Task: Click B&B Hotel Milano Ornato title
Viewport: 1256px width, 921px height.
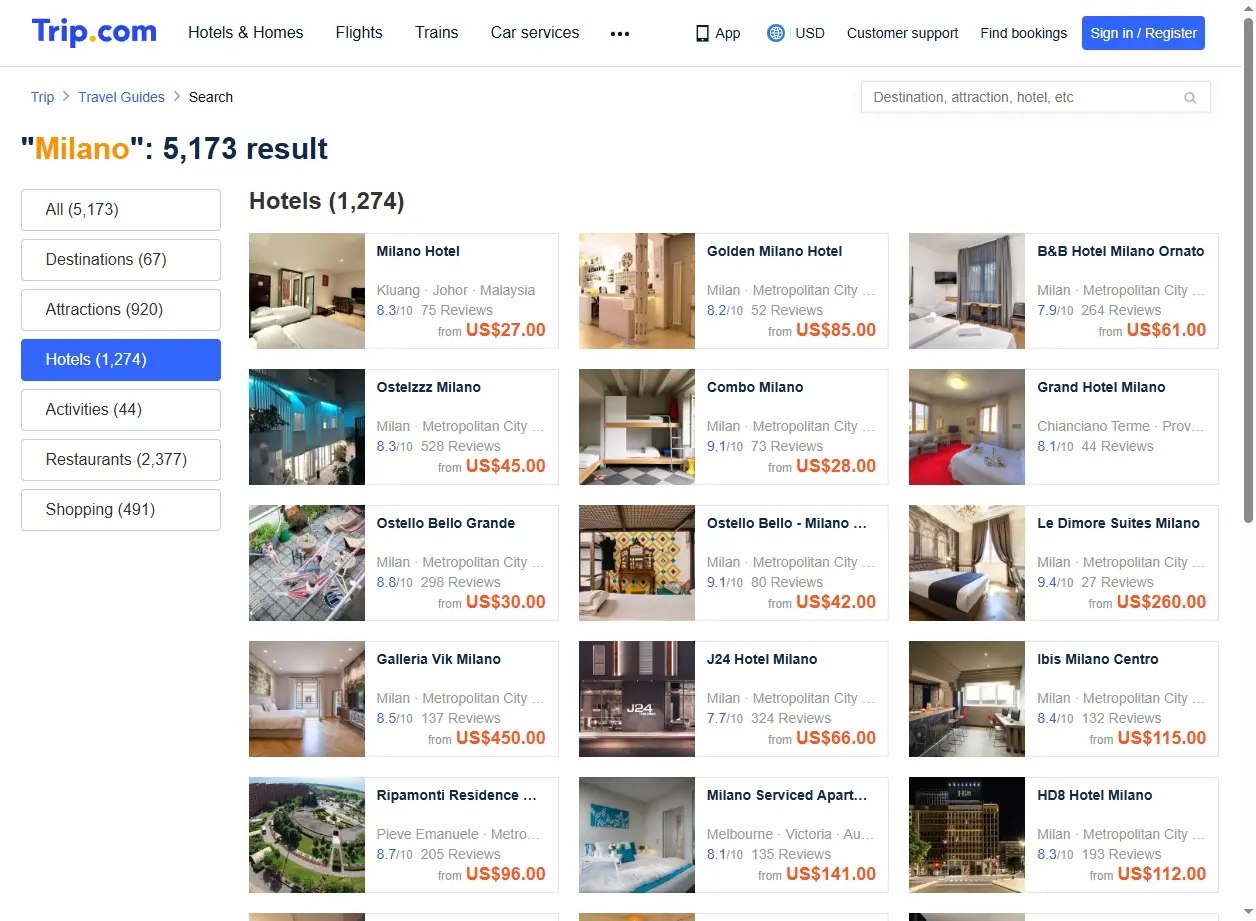Action: tap(1121, 251)
